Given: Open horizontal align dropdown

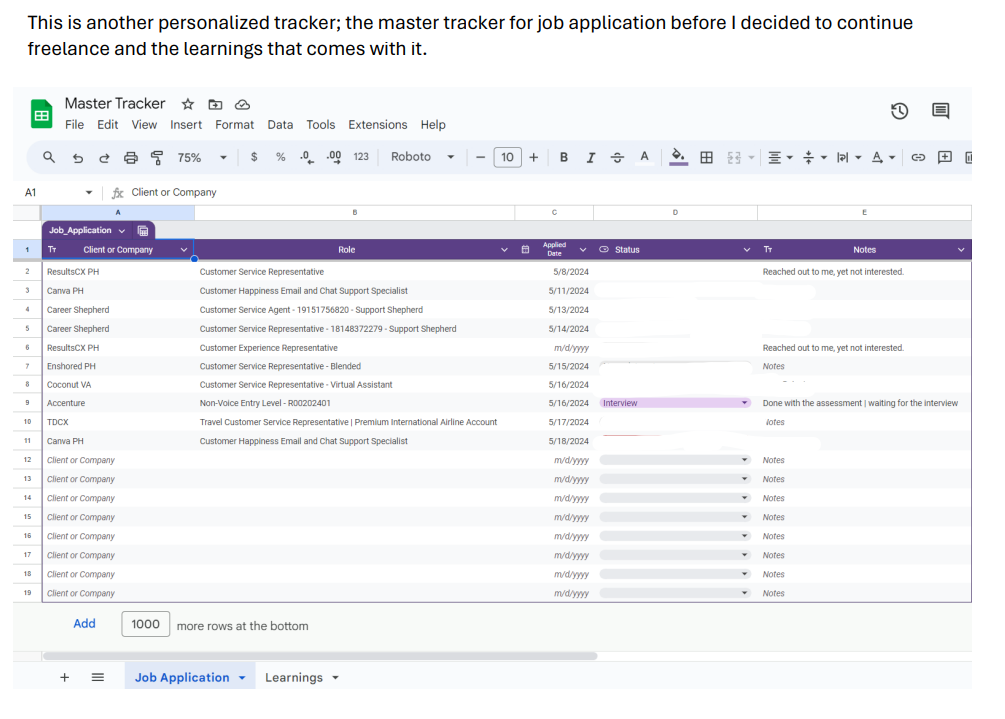Looking at the screenshot, I should pyautogui.click(x=780, y=158).
